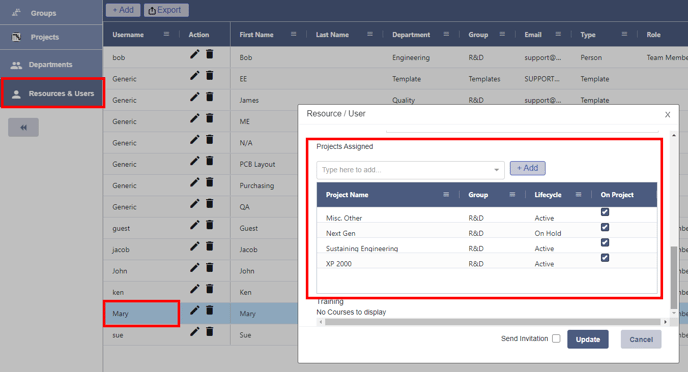The image size is (688, 372).
Task: Edit the guest user row
Action: (x=194, y=225)
